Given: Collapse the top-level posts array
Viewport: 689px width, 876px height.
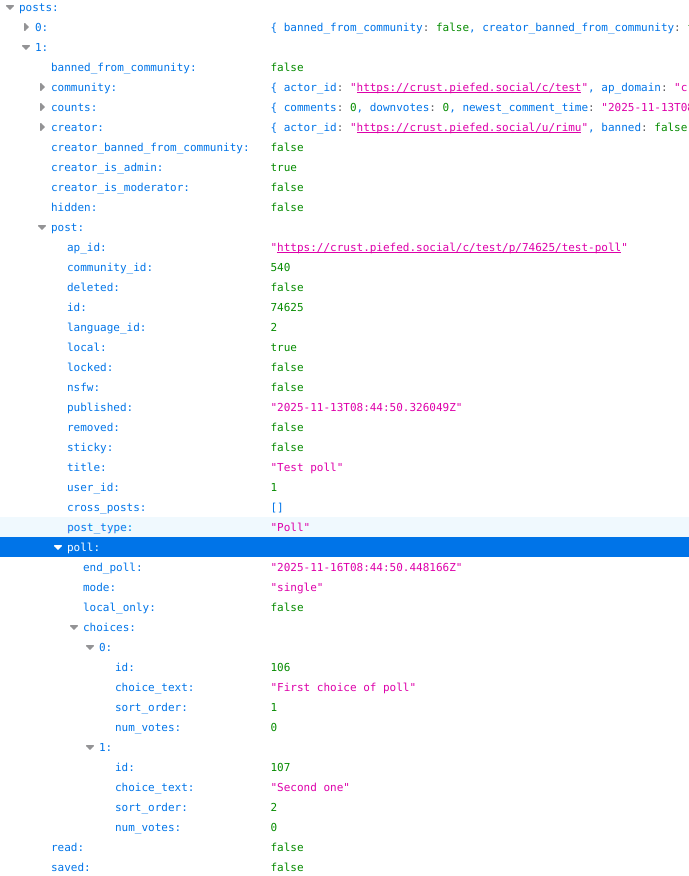Looking at the screenshot, I should point(10,7).
